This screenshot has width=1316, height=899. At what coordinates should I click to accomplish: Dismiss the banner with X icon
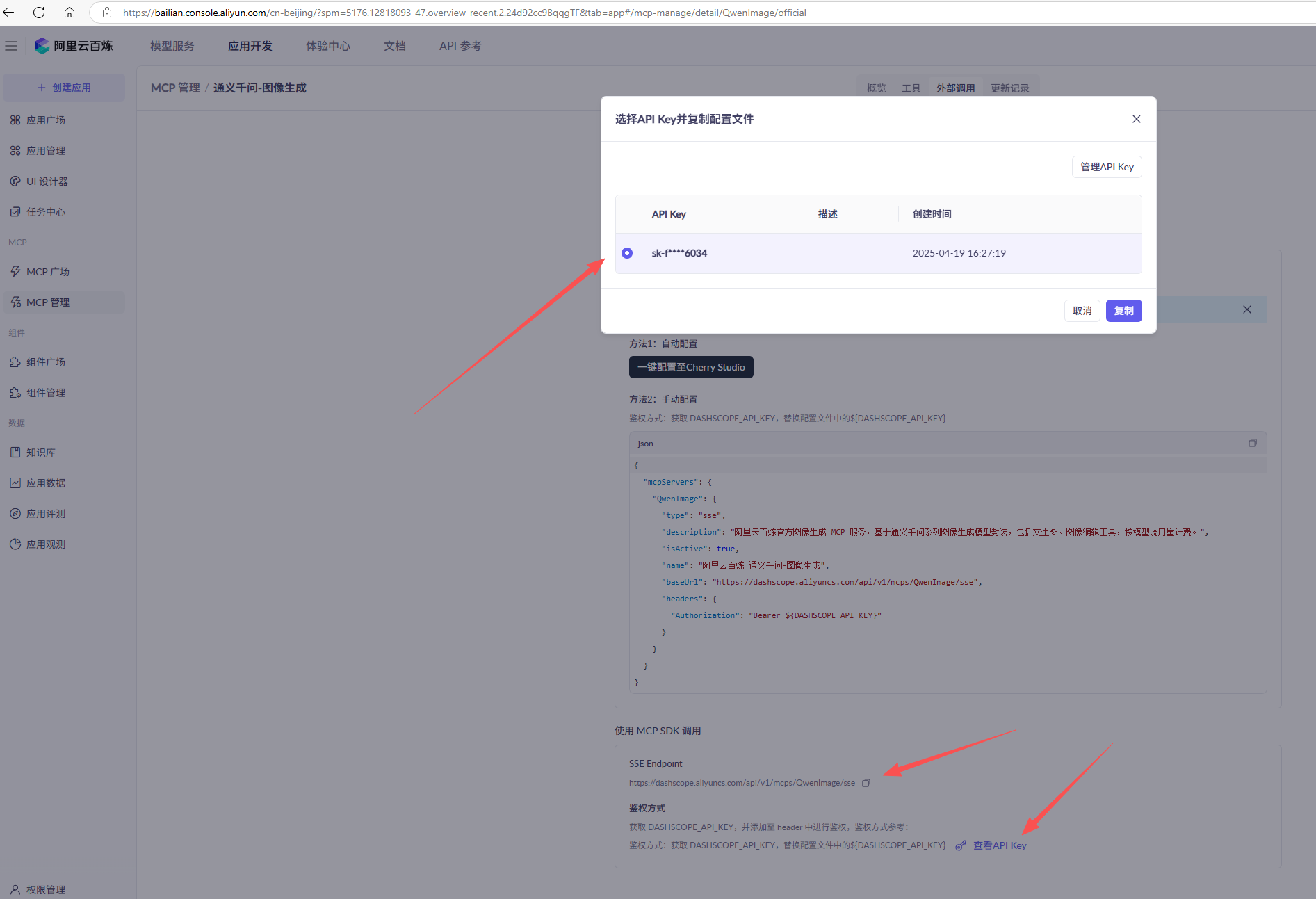point(1246,309)
